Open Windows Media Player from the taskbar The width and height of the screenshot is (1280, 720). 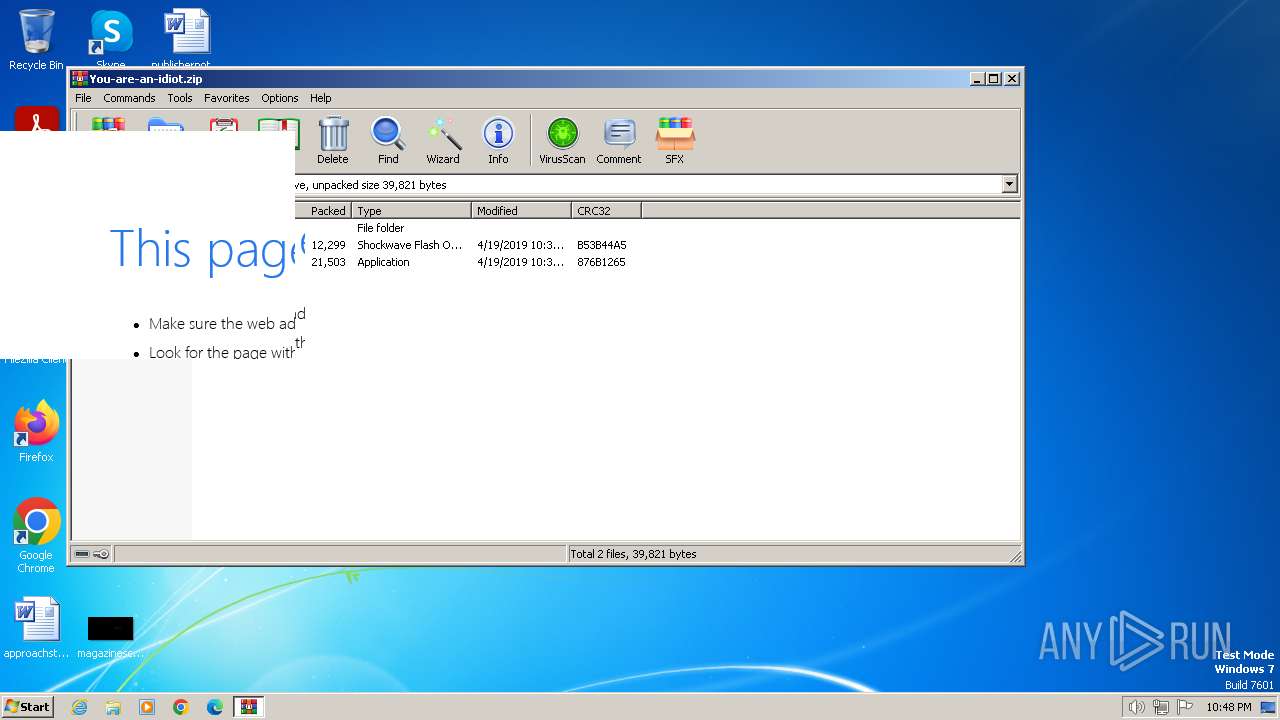[147, 707]
